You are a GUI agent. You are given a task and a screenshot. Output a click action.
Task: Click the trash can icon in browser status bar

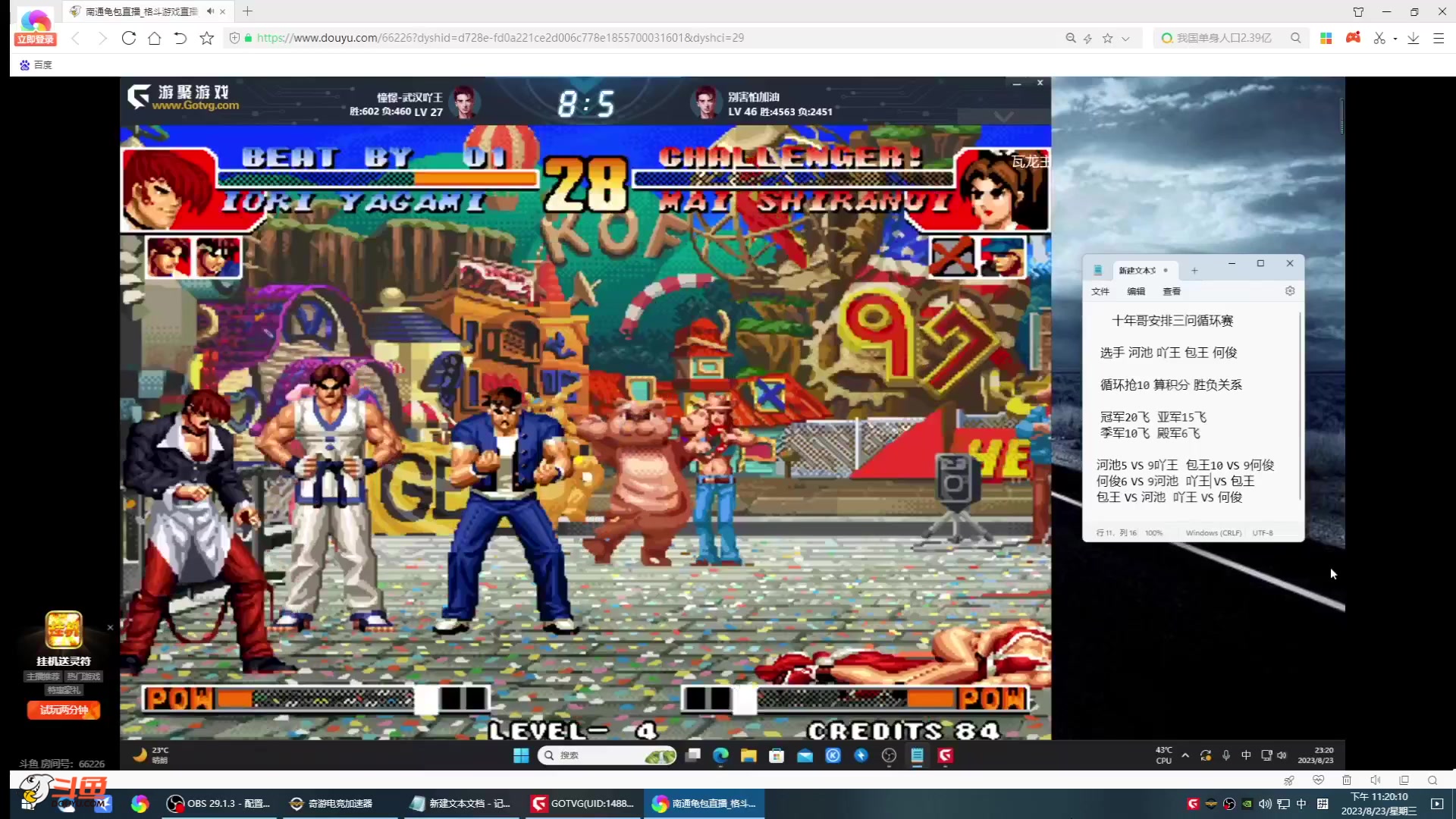[1347, 780]
